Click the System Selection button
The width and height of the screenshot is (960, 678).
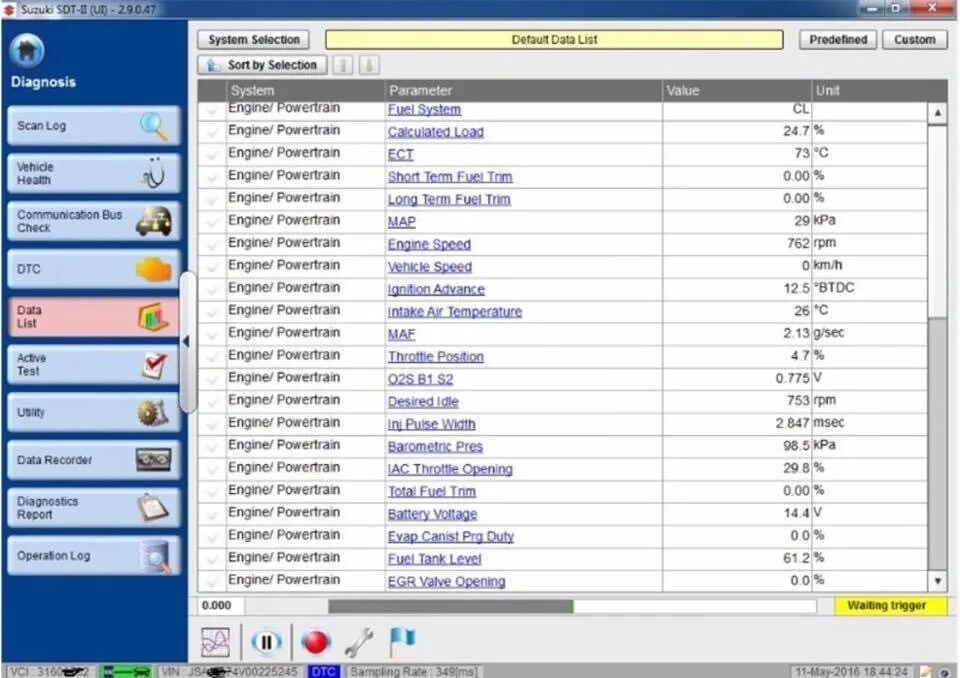tap(253, 40)
